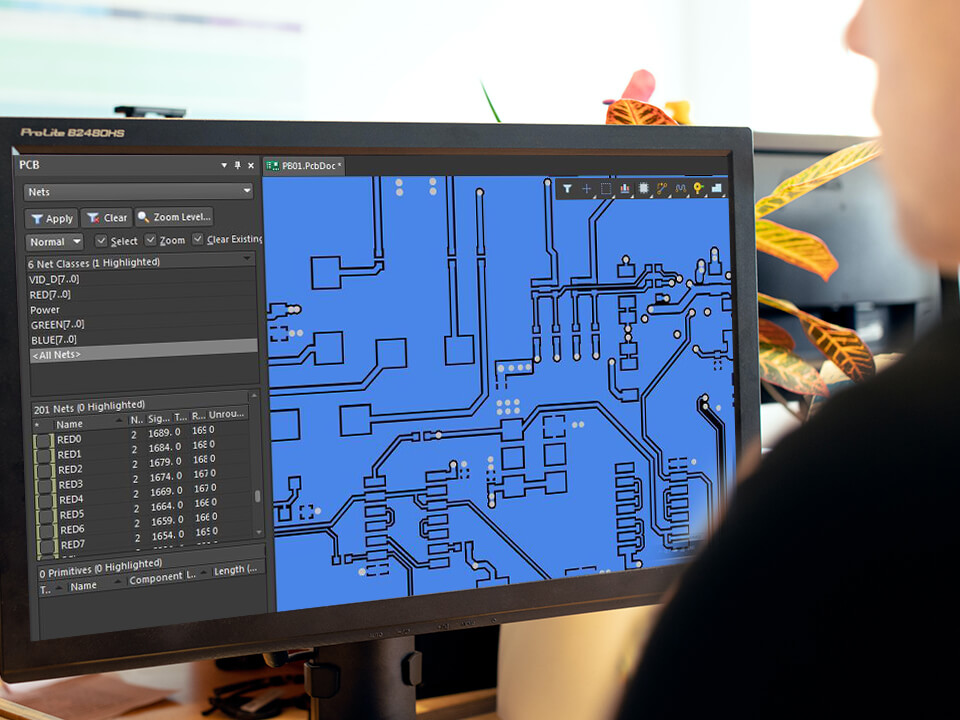The image size is (960, 720).
Task: Pin the PCB panel
Action: [x=237, y=166]
